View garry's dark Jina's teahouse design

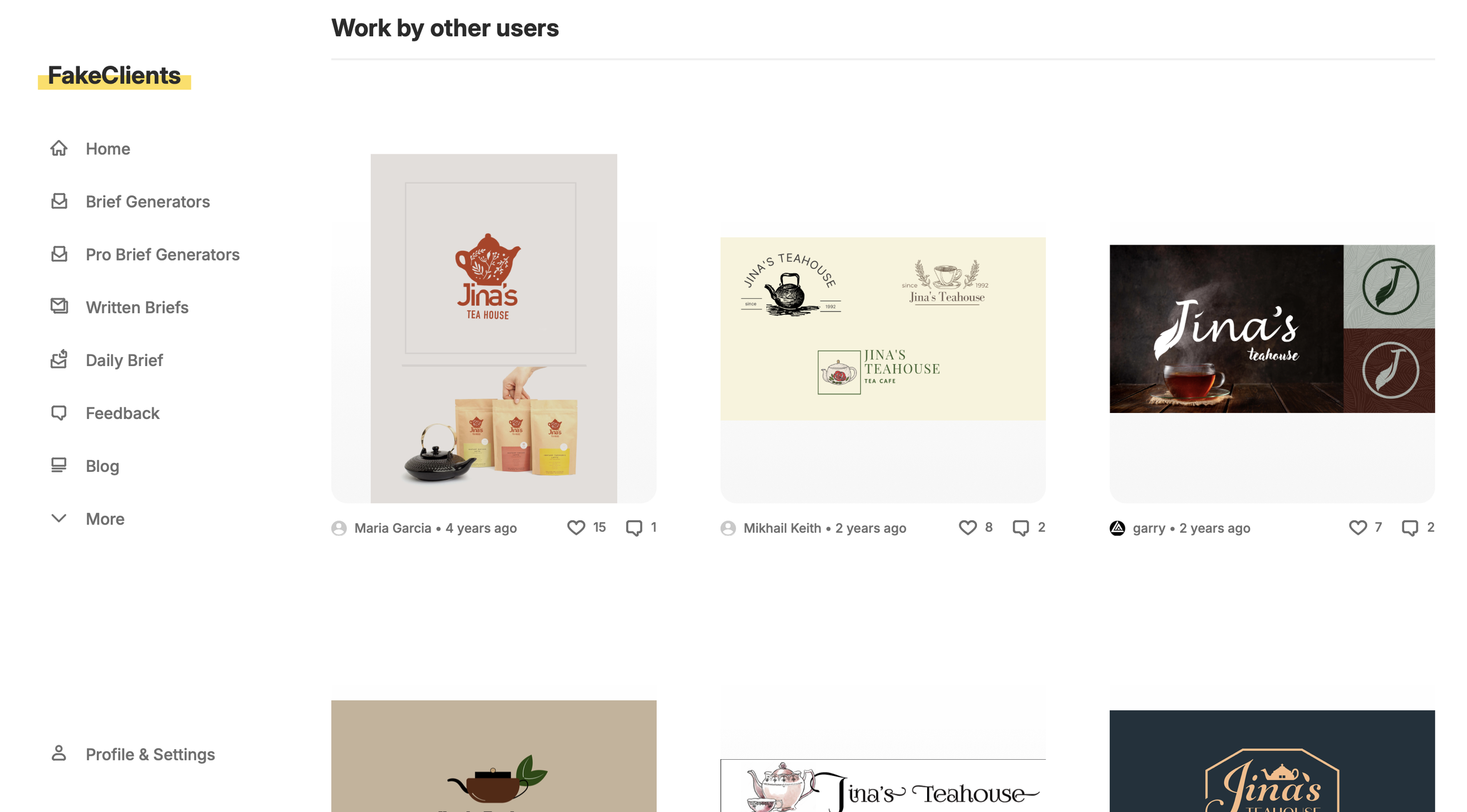[1272, 329]
